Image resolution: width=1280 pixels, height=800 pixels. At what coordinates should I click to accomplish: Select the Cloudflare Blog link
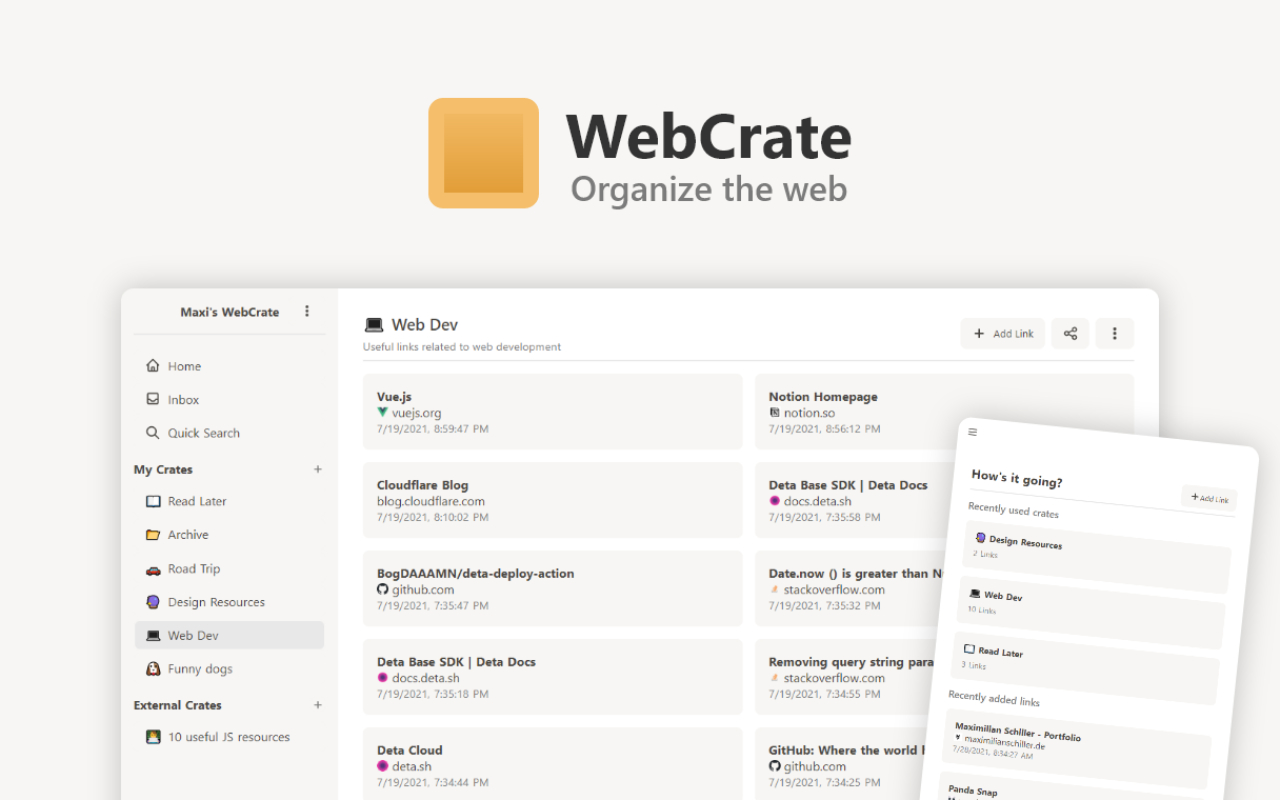(x=552, y=500)
